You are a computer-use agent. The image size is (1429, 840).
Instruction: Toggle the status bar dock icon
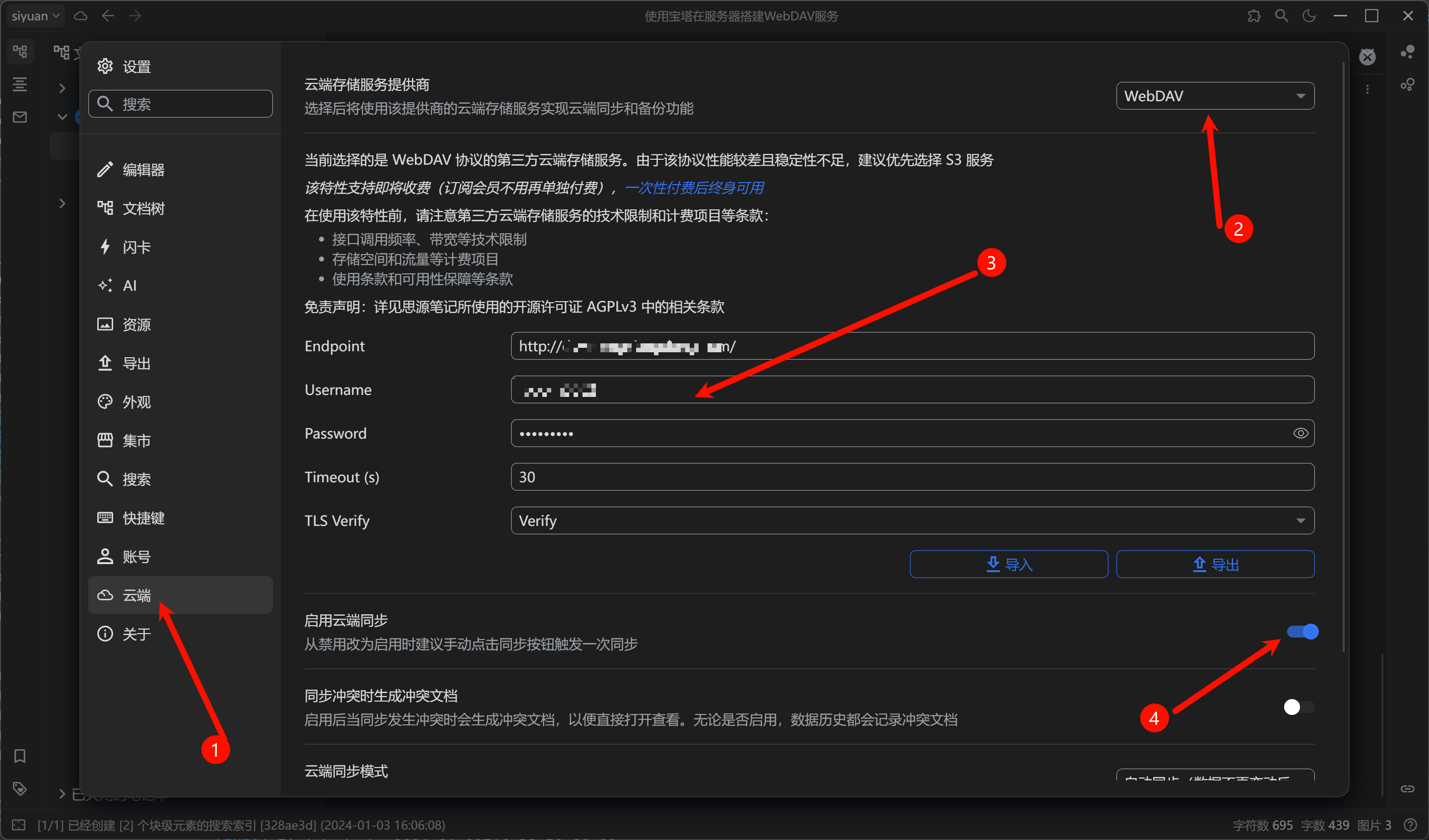[19, 825]
